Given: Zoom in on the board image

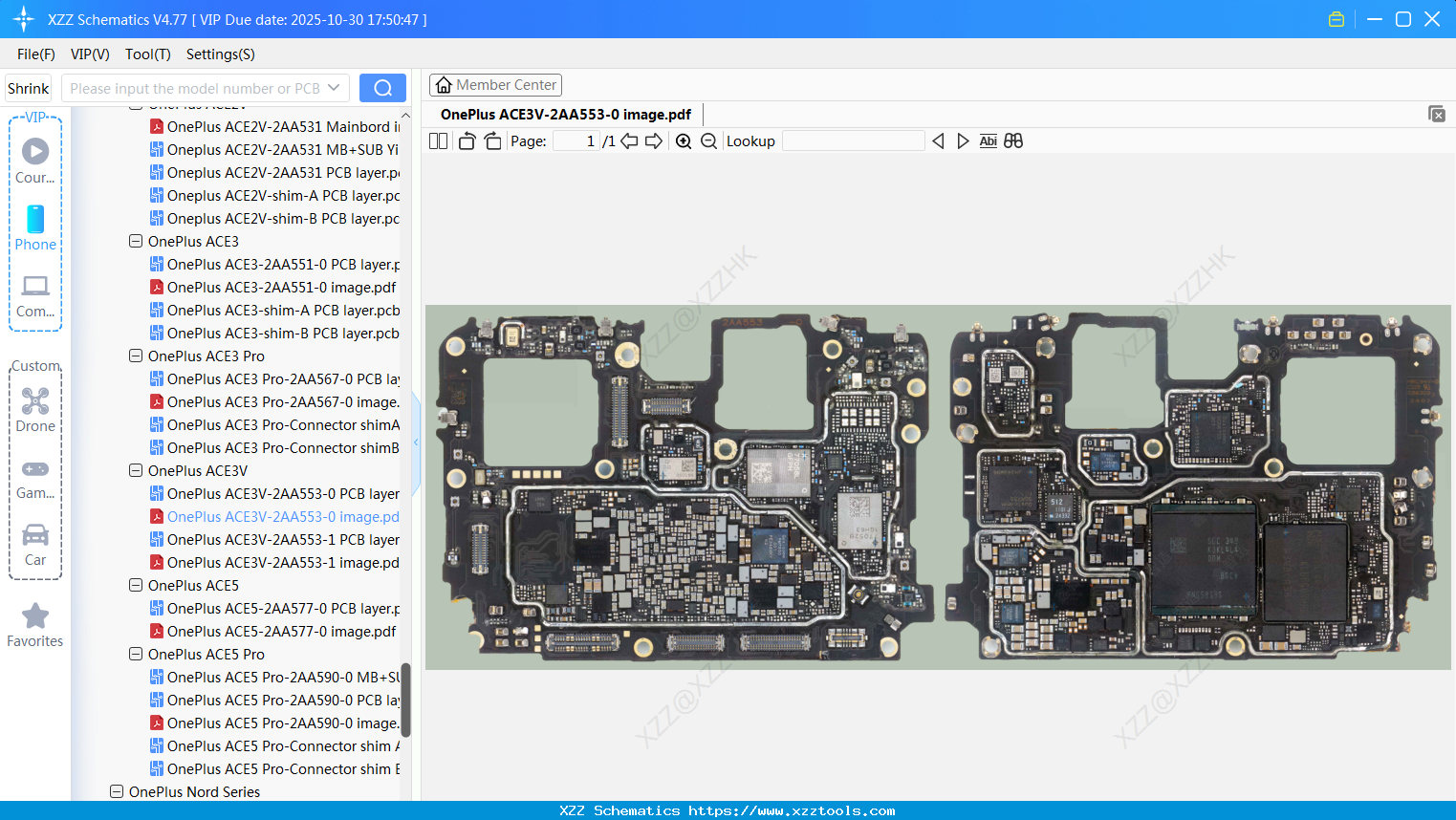Looking at the screenshot, I should pos(684,140).
